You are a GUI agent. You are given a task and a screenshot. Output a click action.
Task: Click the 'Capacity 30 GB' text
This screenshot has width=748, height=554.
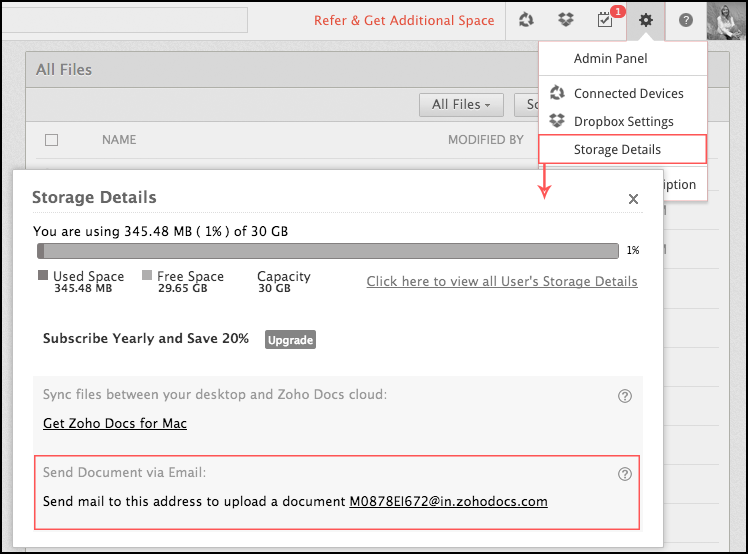point(283,282)
